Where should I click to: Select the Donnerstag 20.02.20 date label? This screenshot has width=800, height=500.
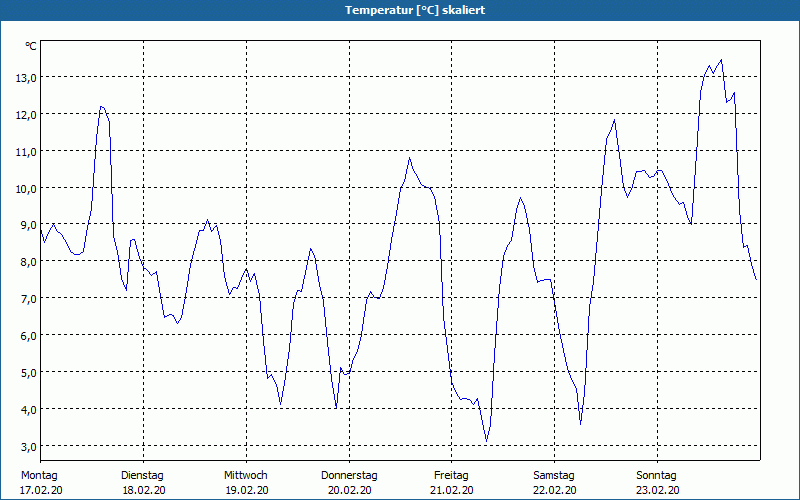click(349, 483)
